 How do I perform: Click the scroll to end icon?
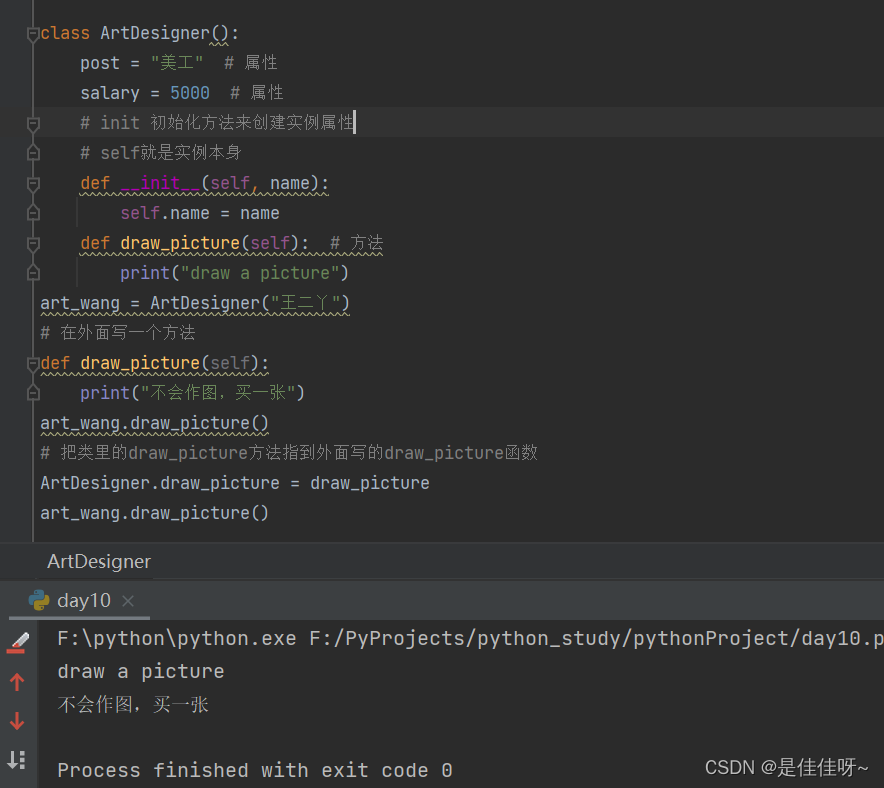(17, 760)
